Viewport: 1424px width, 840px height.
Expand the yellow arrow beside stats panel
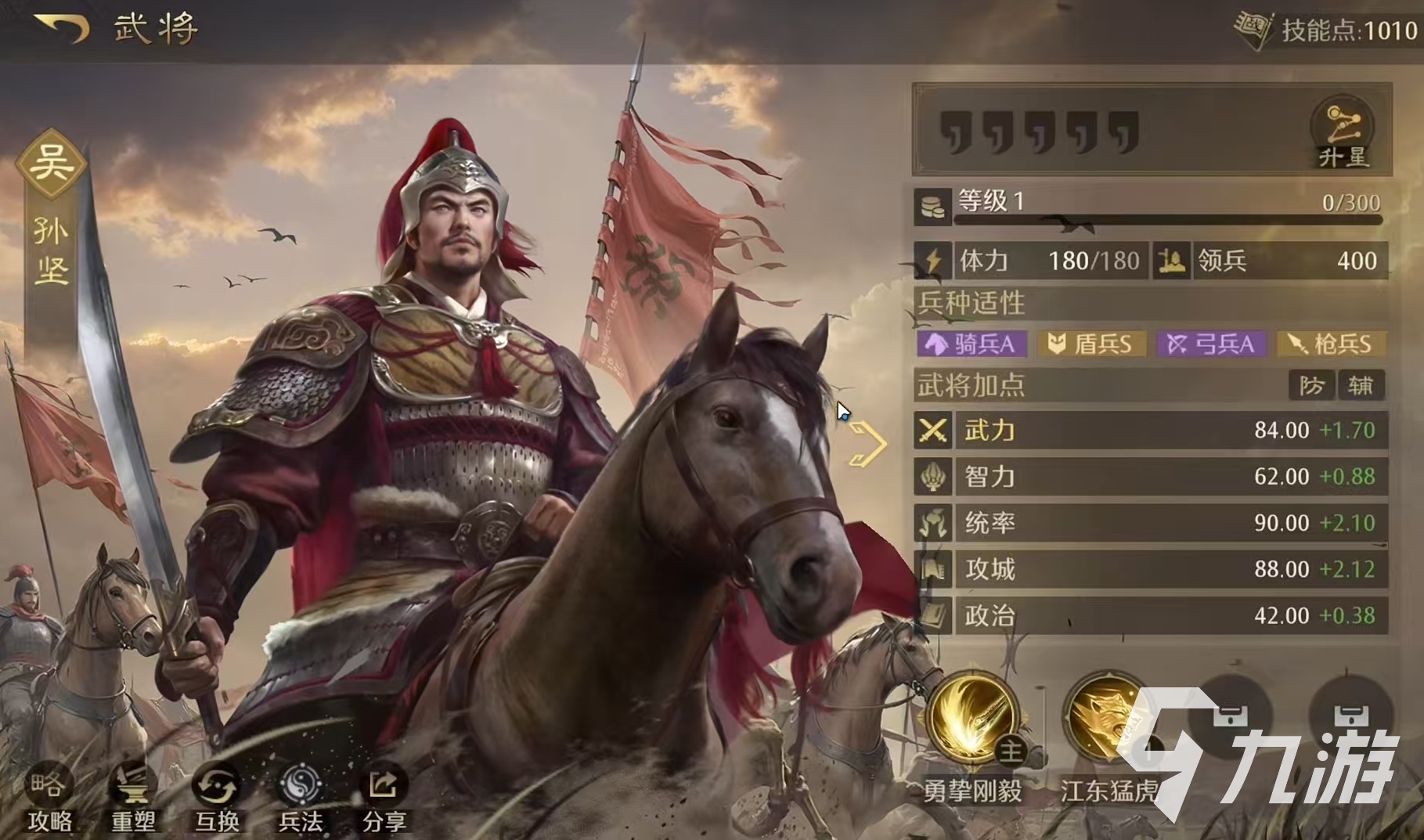click(x=867, y=444)
